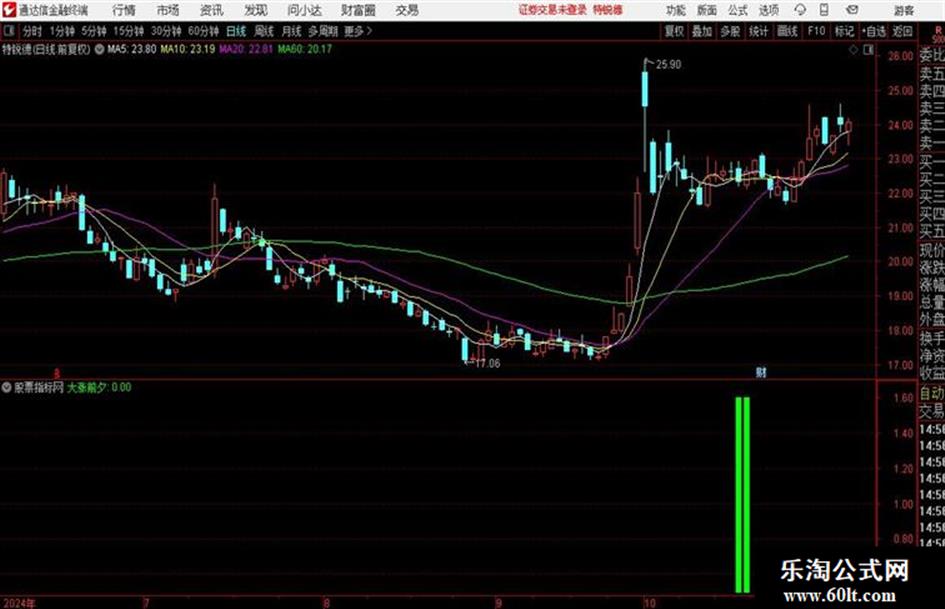This screenshot has width=945, height=609.
Task: Open the 多周期 multi-period view
Action: [x=323, y=31]
